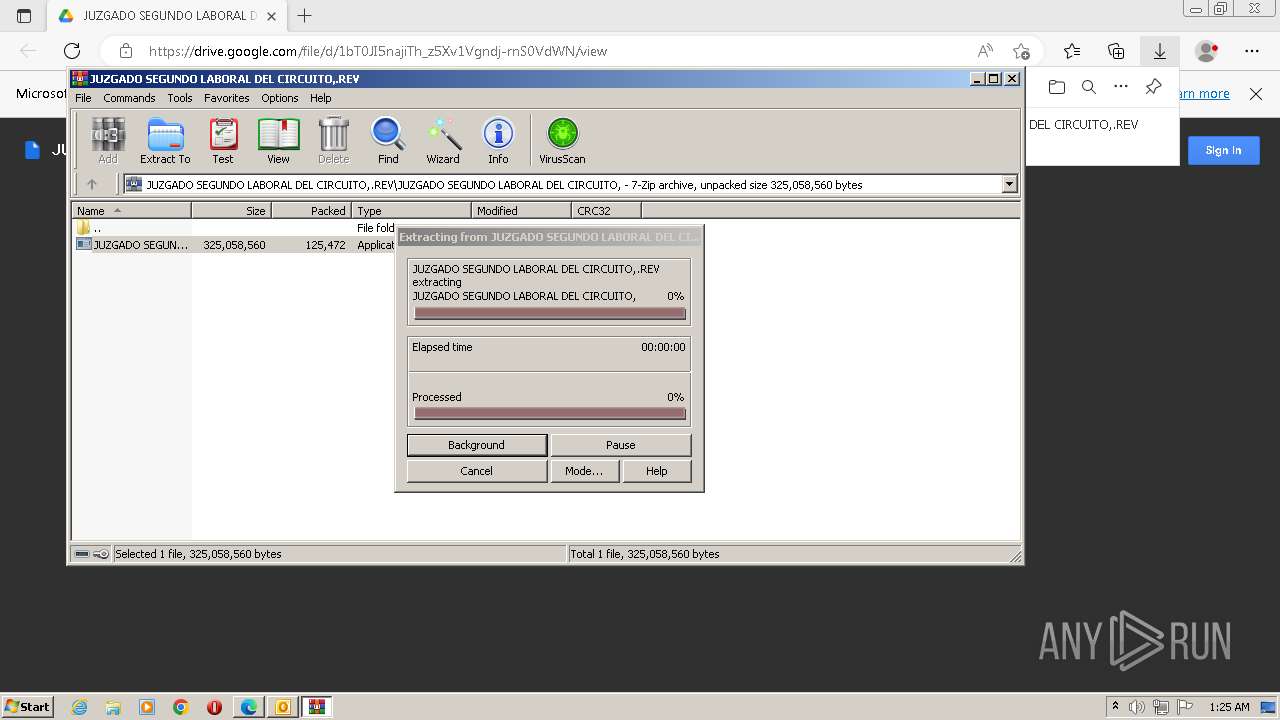Screen dimensions: 1280x720
Task: Open the View toolbar icon
Action: (278, 140)
